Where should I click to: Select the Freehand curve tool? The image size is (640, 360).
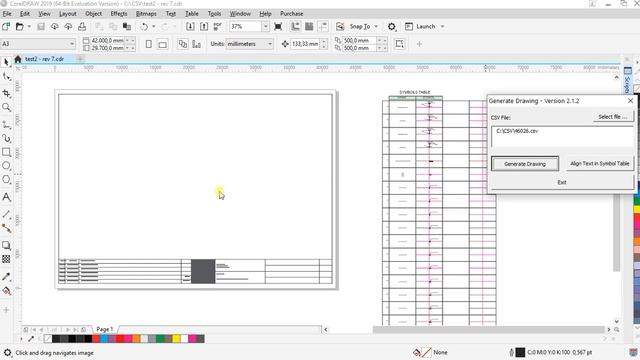pyautogui.click(x=6, y=124)
